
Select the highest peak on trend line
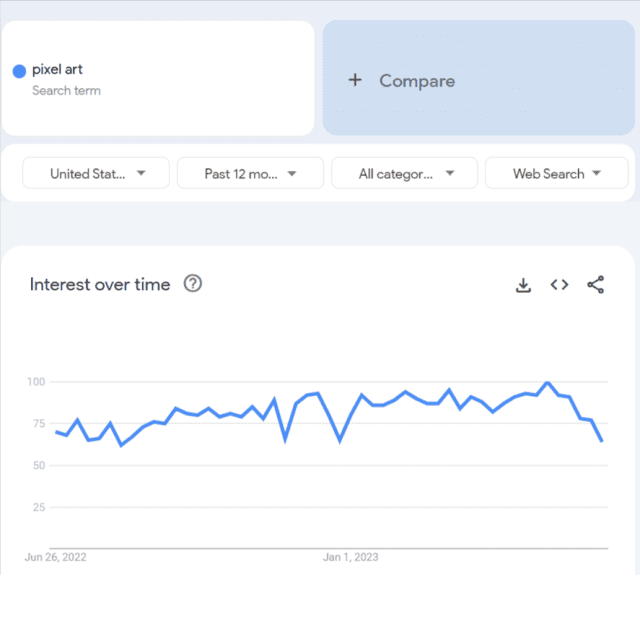(547, 383)
